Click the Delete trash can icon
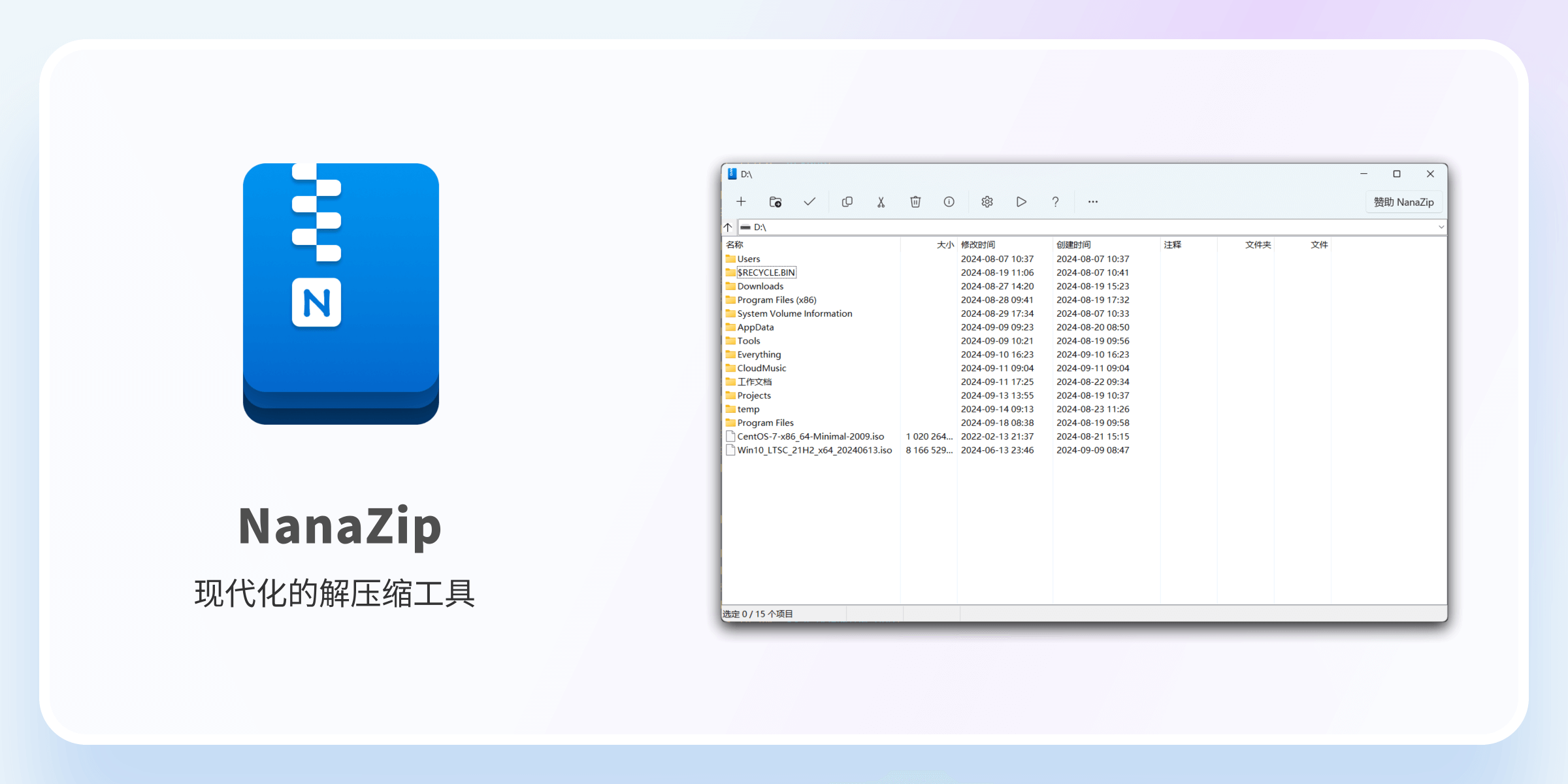The image size is (1568, 784). click(x=915, y=202)
